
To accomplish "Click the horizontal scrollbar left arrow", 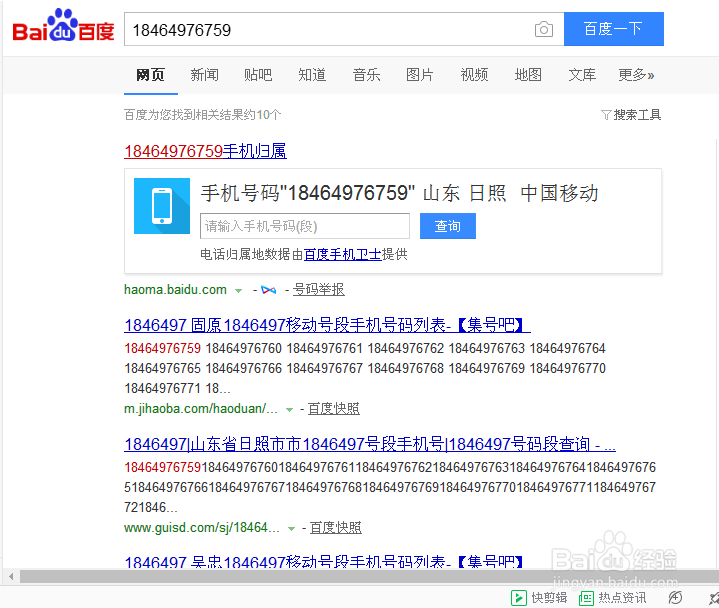I will (11, 576).
